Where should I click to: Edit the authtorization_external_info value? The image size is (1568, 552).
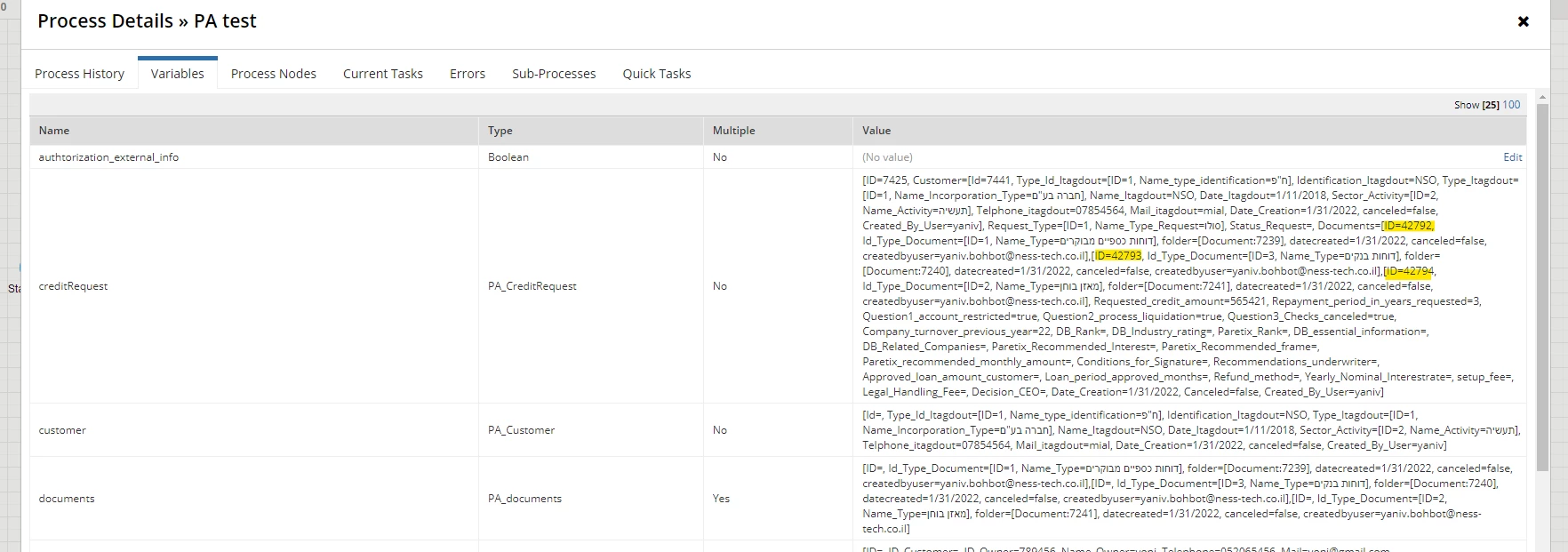pyautogui.click(x=1512, y=157)
